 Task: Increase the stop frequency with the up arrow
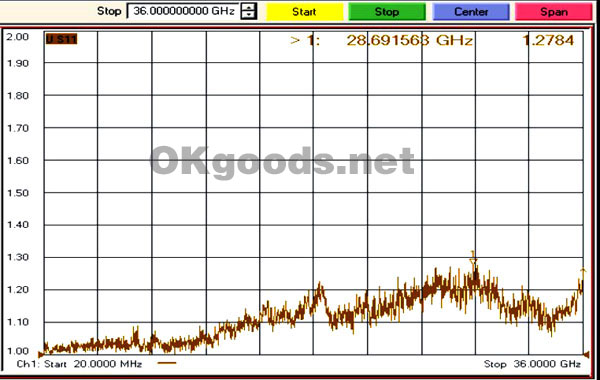coord(249,7)
